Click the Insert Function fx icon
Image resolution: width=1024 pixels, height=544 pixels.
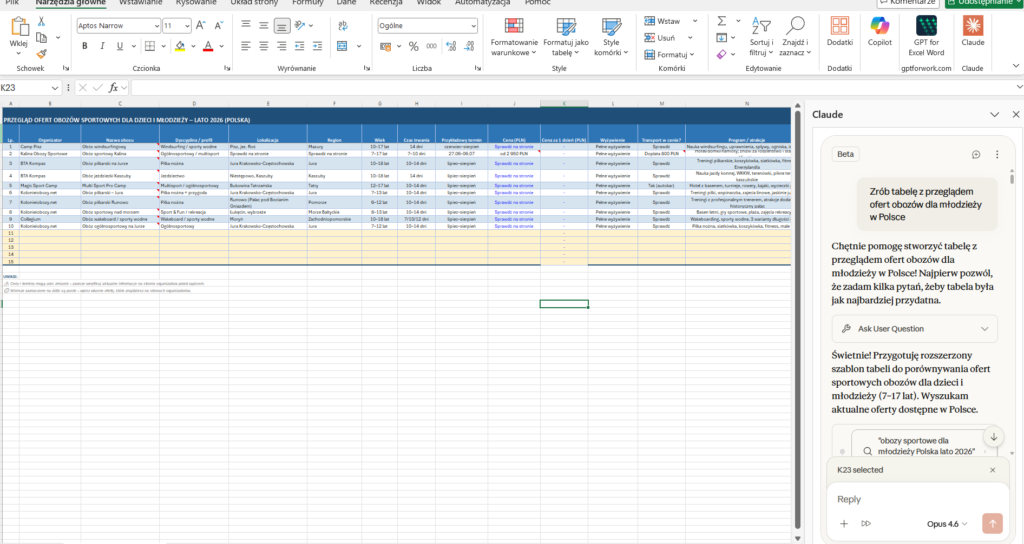(113, 87)
